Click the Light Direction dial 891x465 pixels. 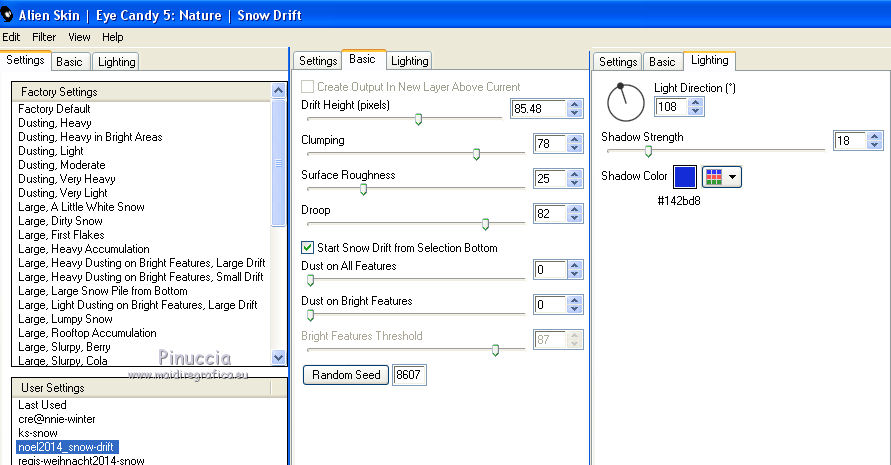pos(626,102)
